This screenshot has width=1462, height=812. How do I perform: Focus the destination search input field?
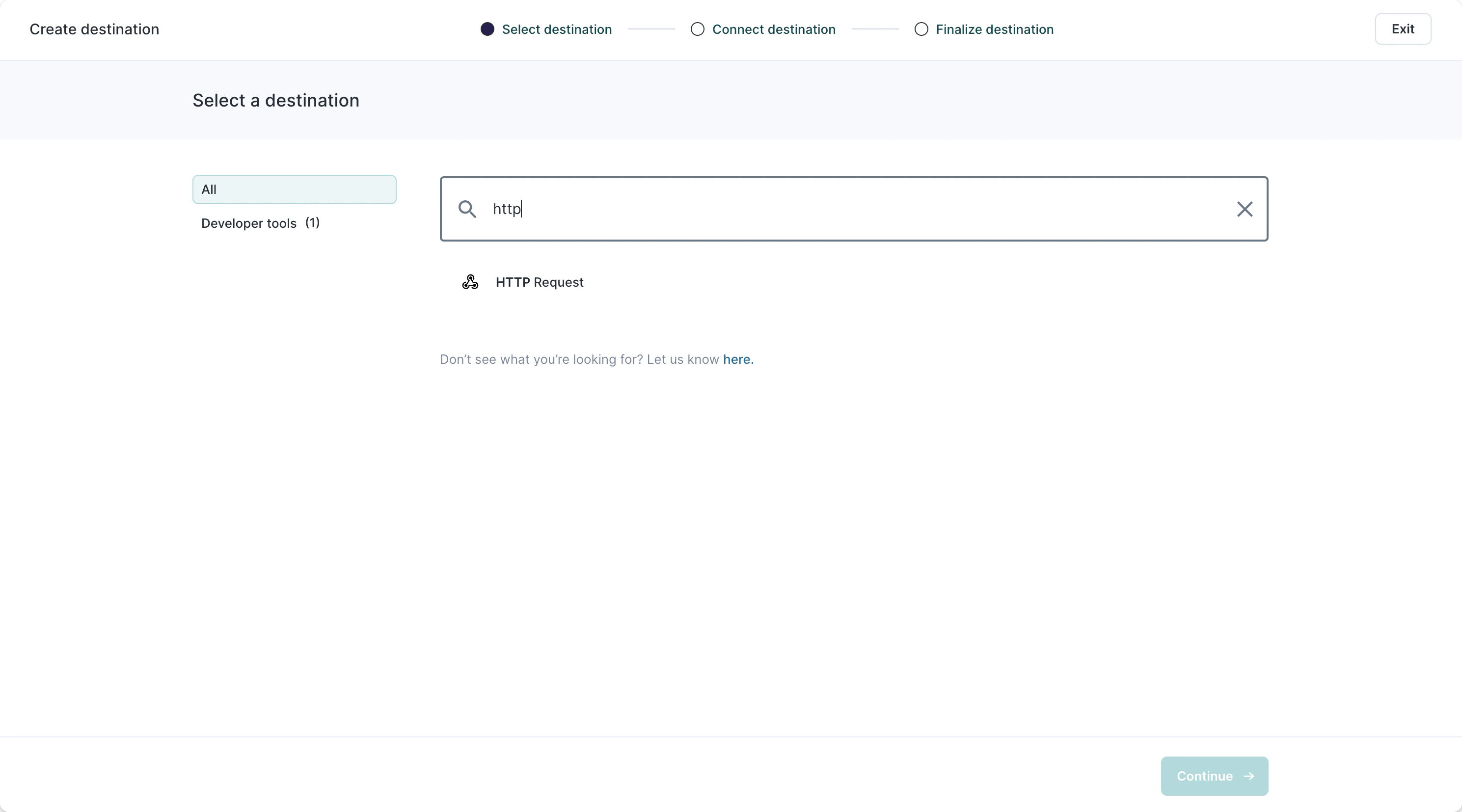tap(854, 209)
